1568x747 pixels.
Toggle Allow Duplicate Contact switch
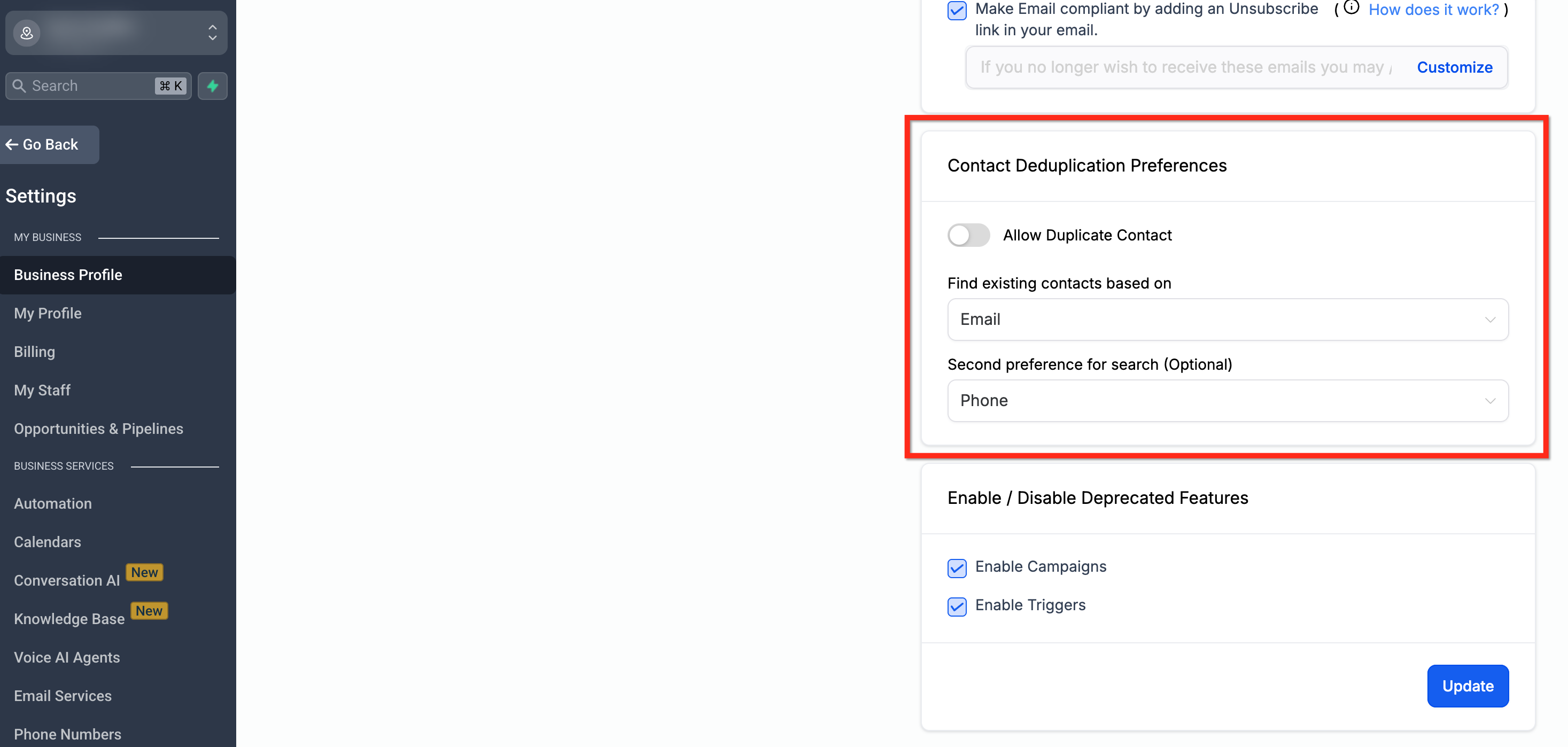point(968,236)
